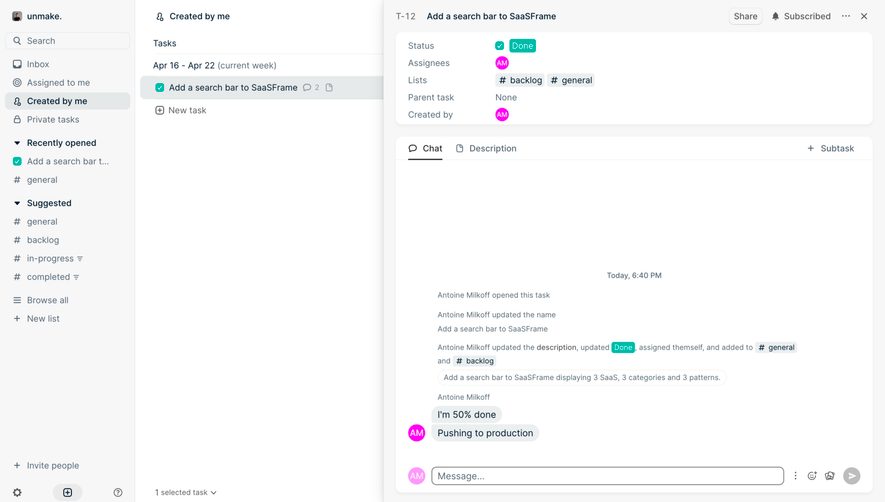Open the emoji picker icon

point(812,476)
